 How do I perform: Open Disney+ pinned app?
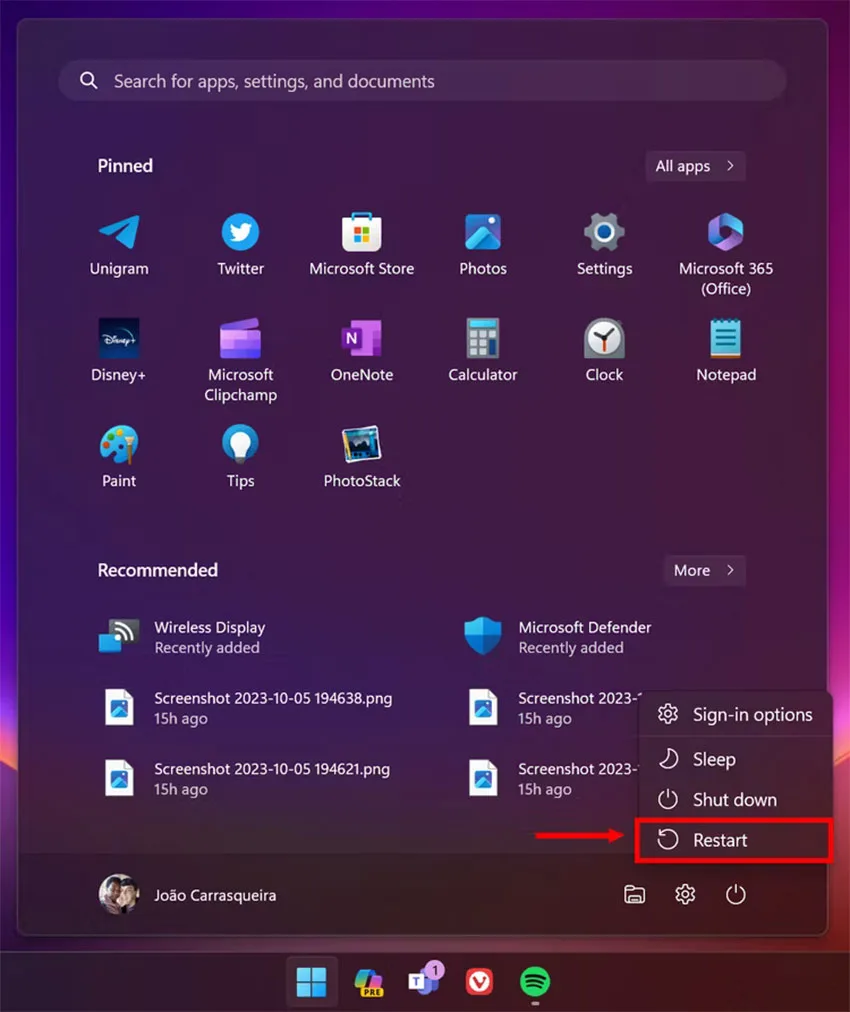(x=119, y=351)
